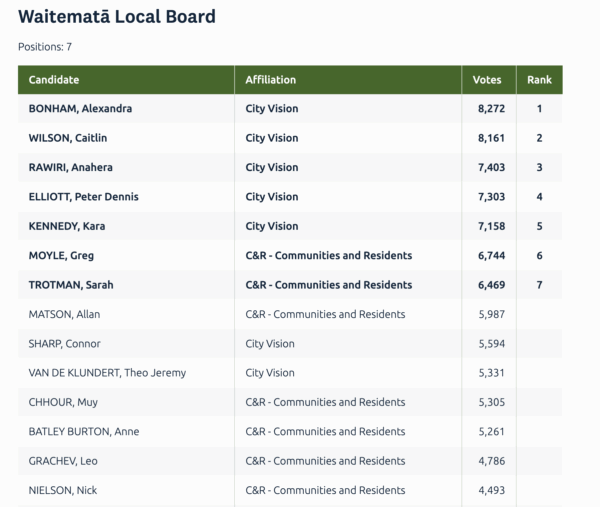Screen dimensions: 600x507
Task: Click TROTMAN, Sarah's C&R affiliation cell
Action: [x=329, y=285]
